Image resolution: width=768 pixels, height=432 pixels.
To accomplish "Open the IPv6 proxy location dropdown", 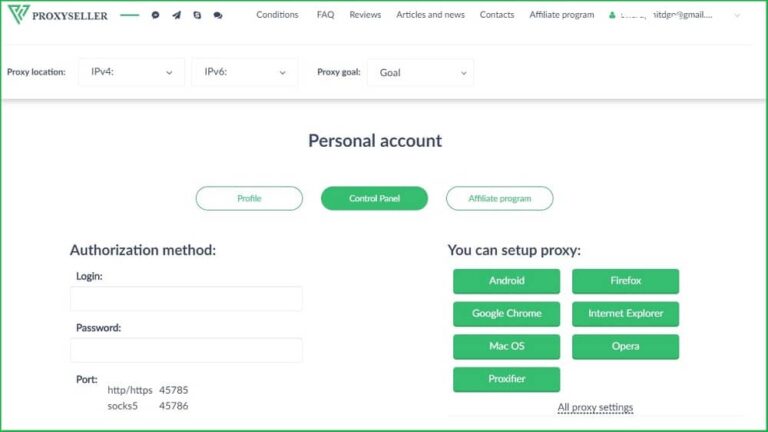I will coord(244,72).
